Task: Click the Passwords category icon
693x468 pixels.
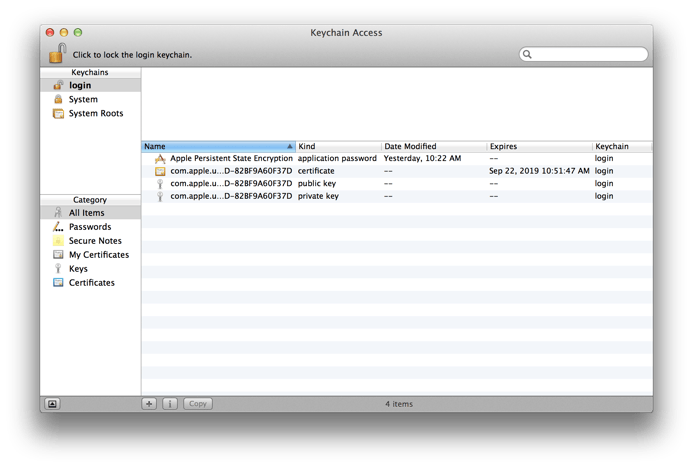Action: (58, 227)
